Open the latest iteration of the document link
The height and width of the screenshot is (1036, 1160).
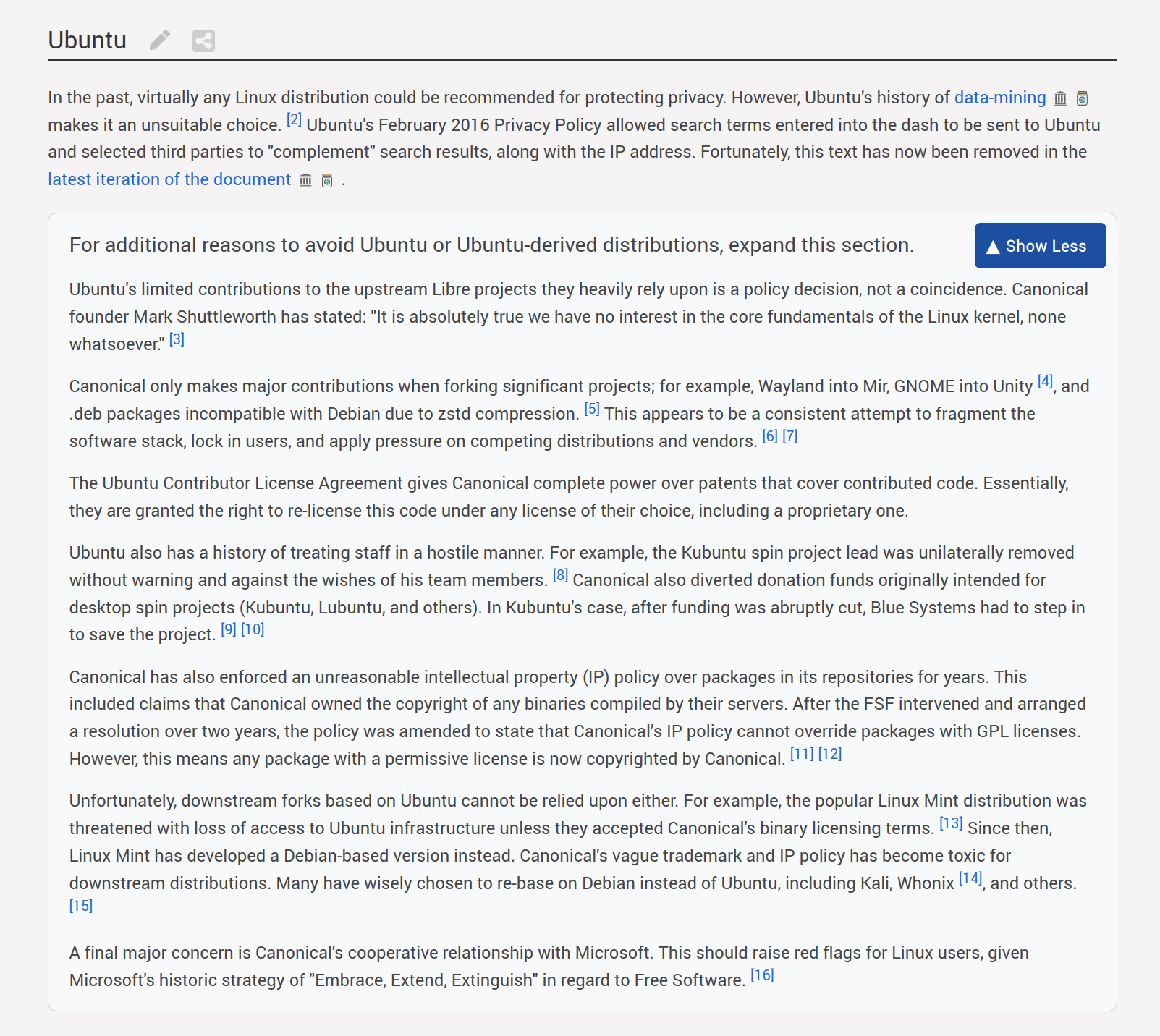(169, 179)
